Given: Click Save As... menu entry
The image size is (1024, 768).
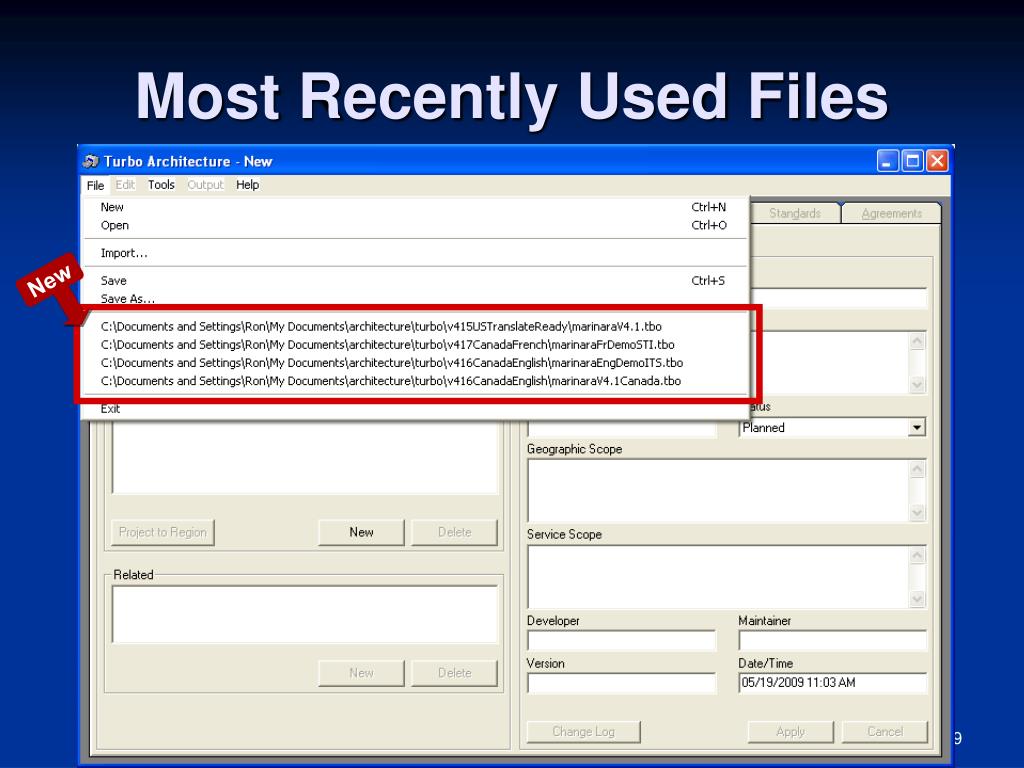Looking at the screenshot, I should pyautogui.click(x=414, y=298).
